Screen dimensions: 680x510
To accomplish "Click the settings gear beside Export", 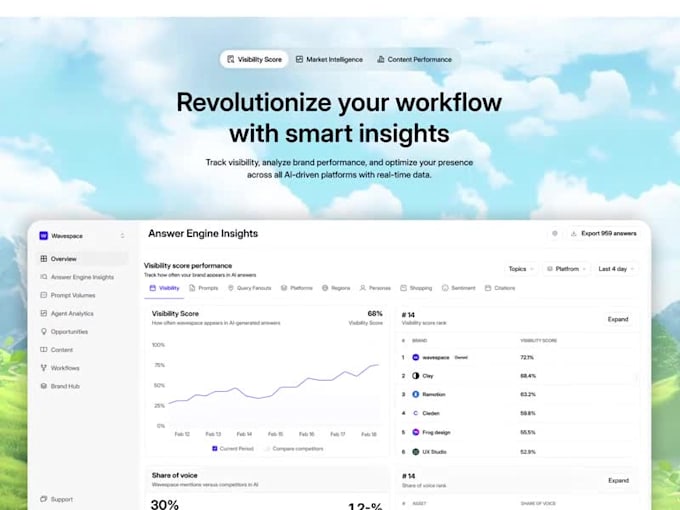I will (555, 233).
